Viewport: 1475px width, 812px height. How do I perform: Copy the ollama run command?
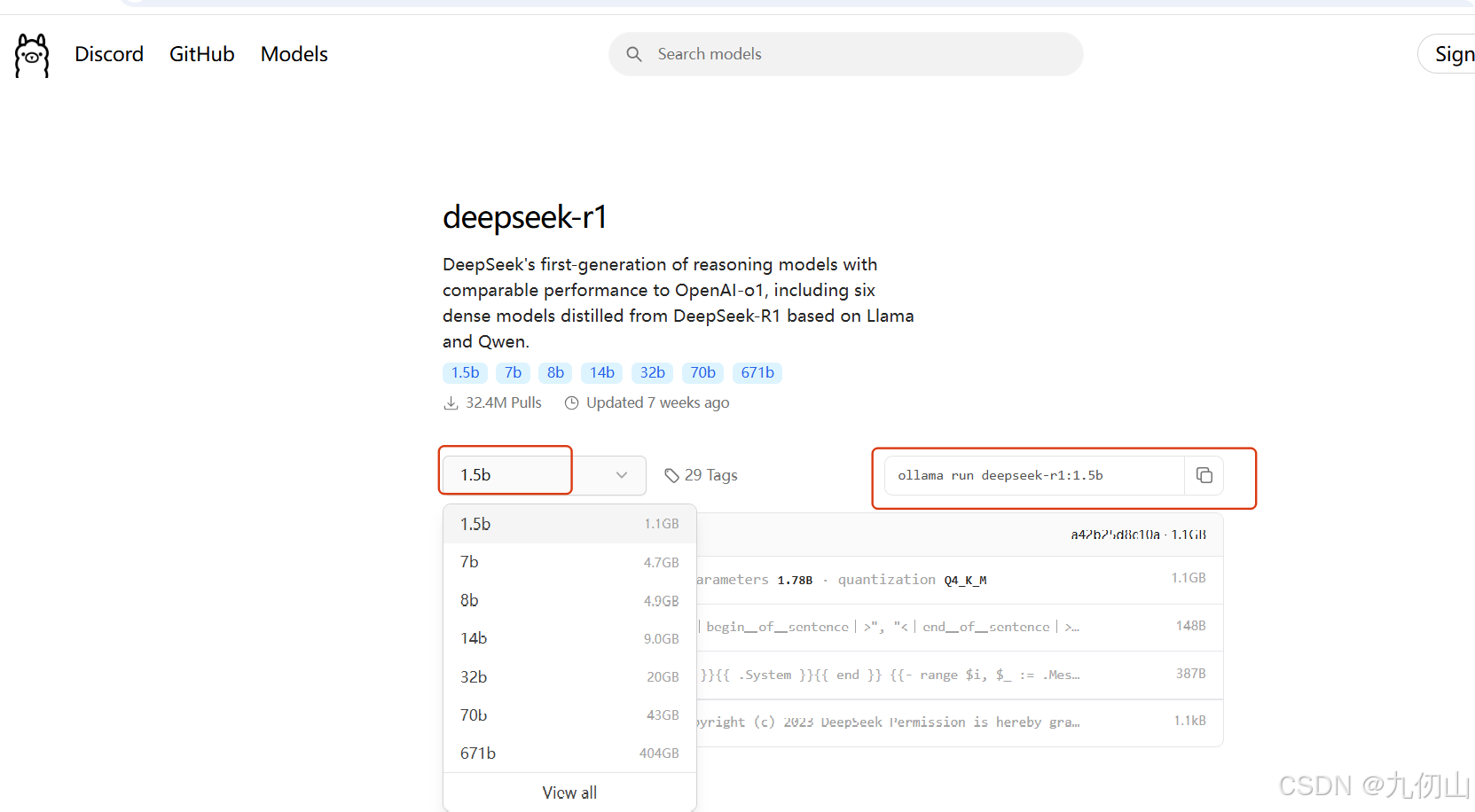click(1204, 475)
